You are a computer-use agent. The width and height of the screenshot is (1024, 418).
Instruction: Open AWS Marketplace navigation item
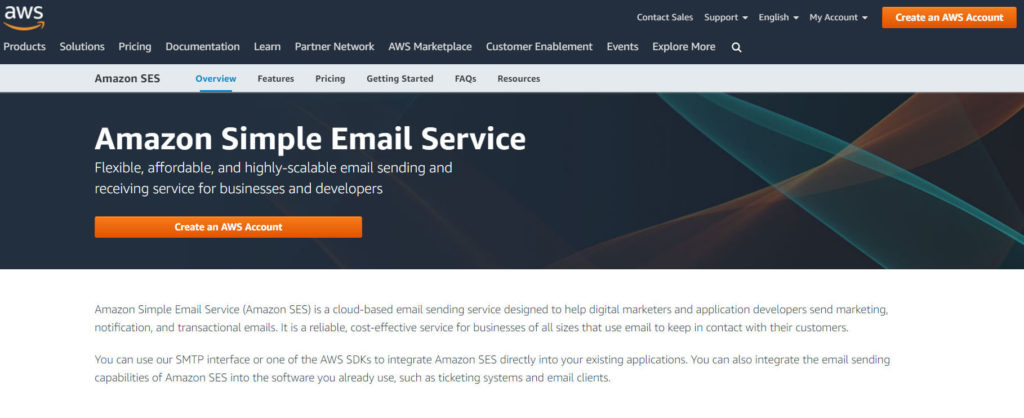(x=431, y=46)
